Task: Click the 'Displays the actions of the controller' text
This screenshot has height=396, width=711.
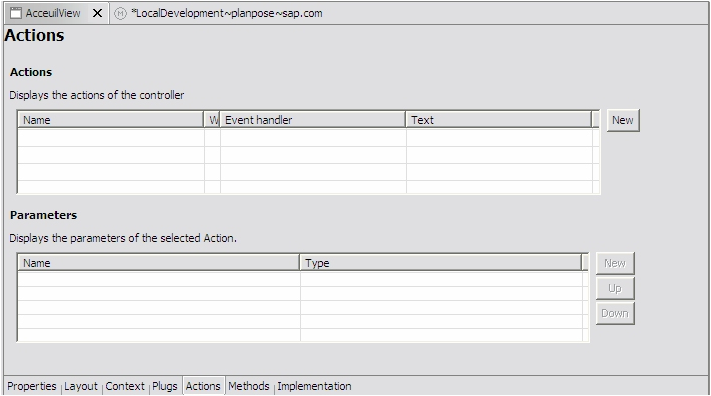Action: (x=97, y=95)
